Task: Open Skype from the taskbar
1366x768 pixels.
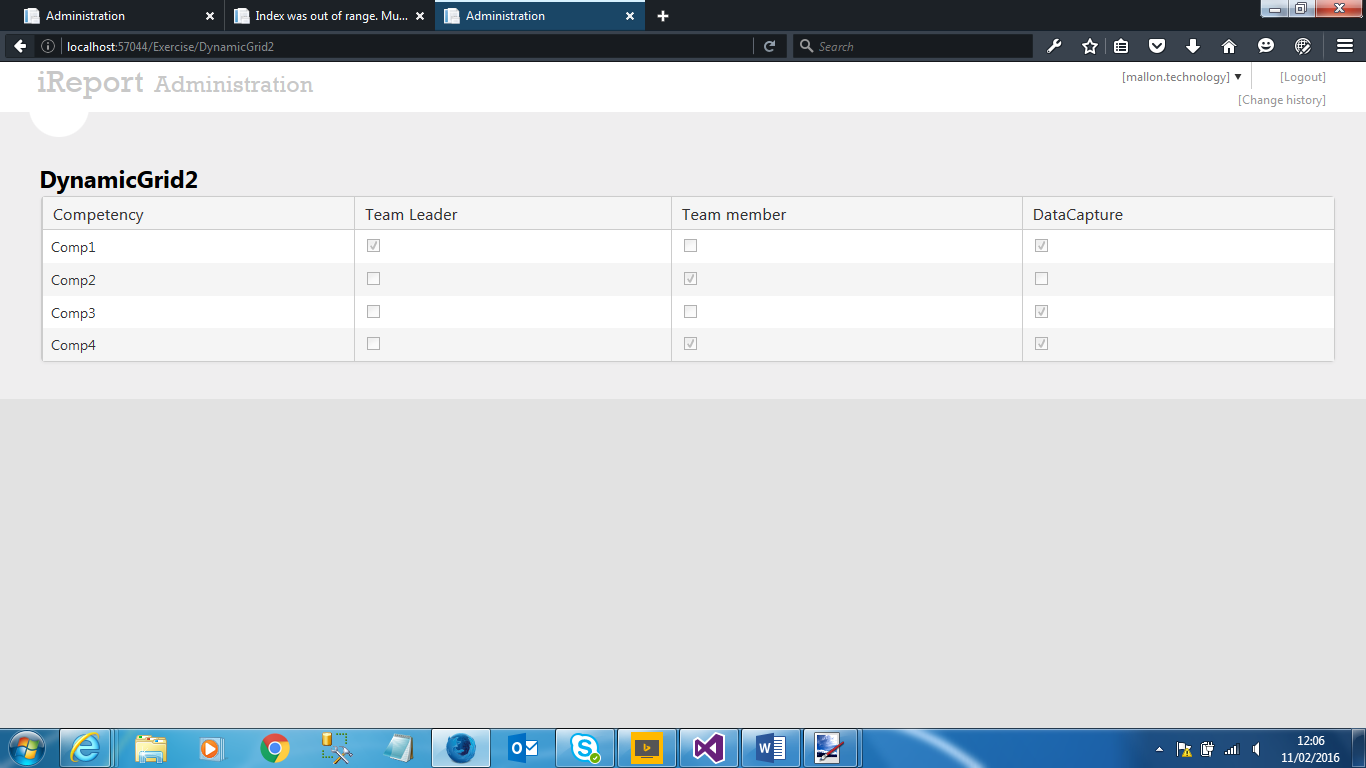Action: [585, 748]
